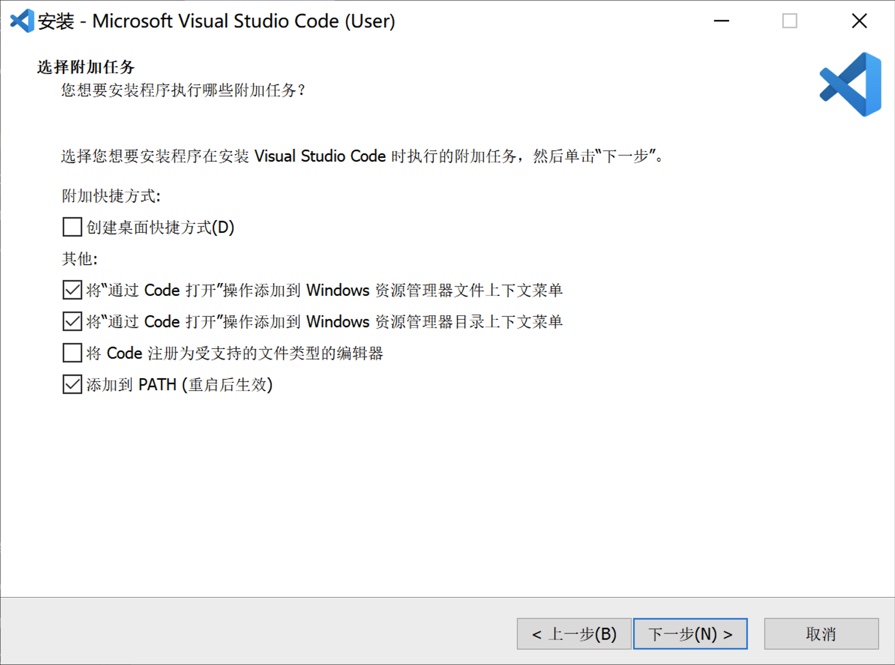Image resolution: width=895 pixels, height=665 pixels.
Task: Click the installer window title text
Action: (x=216, y=21)
